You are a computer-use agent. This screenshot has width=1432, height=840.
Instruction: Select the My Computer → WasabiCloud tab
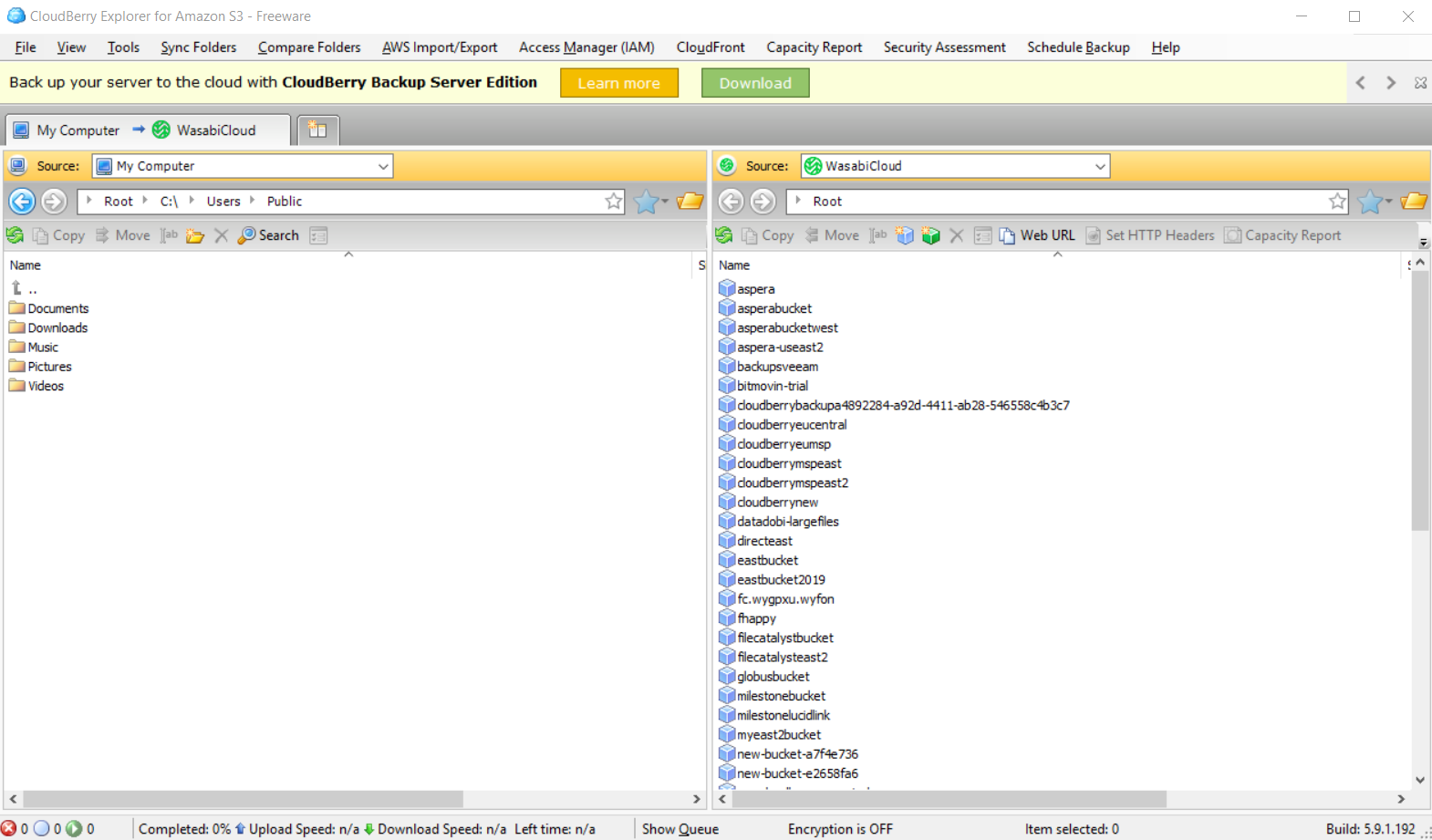tap(148, 130)
